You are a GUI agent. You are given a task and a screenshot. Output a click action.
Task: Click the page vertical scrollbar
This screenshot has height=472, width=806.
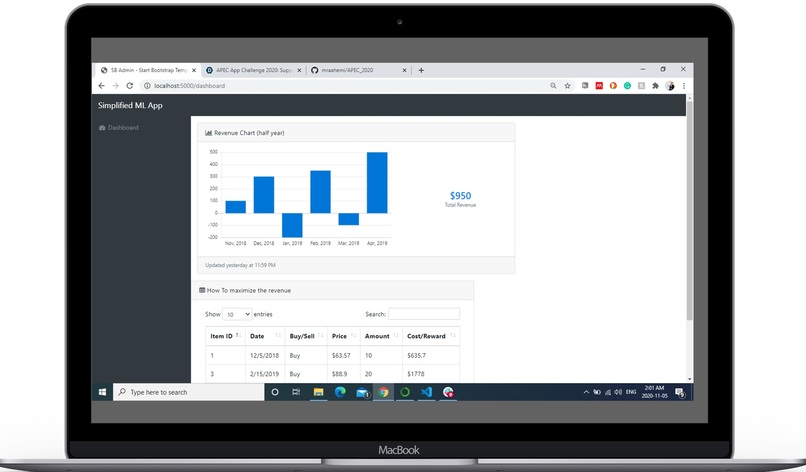coord(689,211)
